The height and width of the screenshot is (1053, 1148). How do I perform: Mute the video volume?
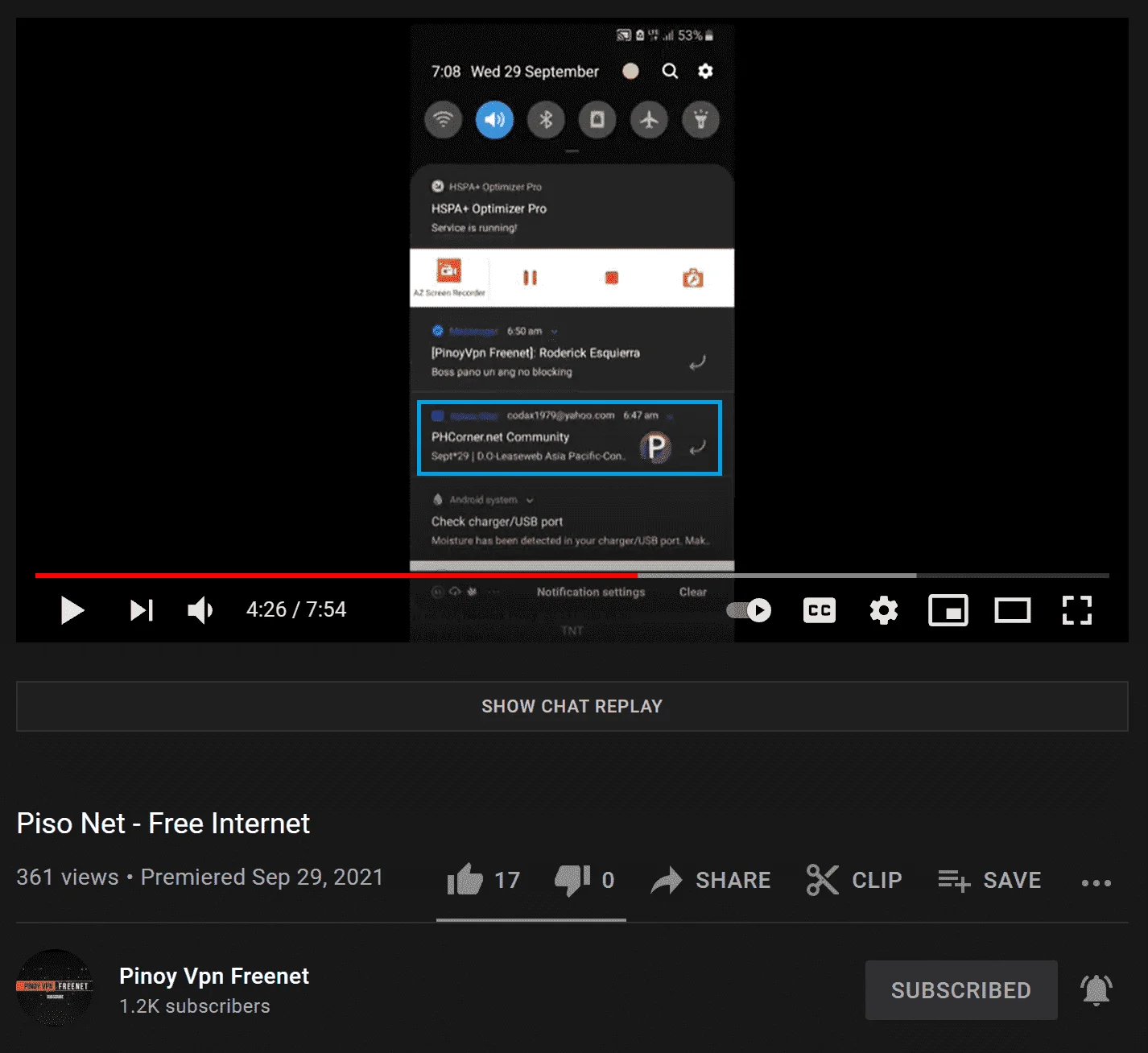pos(200,610)
